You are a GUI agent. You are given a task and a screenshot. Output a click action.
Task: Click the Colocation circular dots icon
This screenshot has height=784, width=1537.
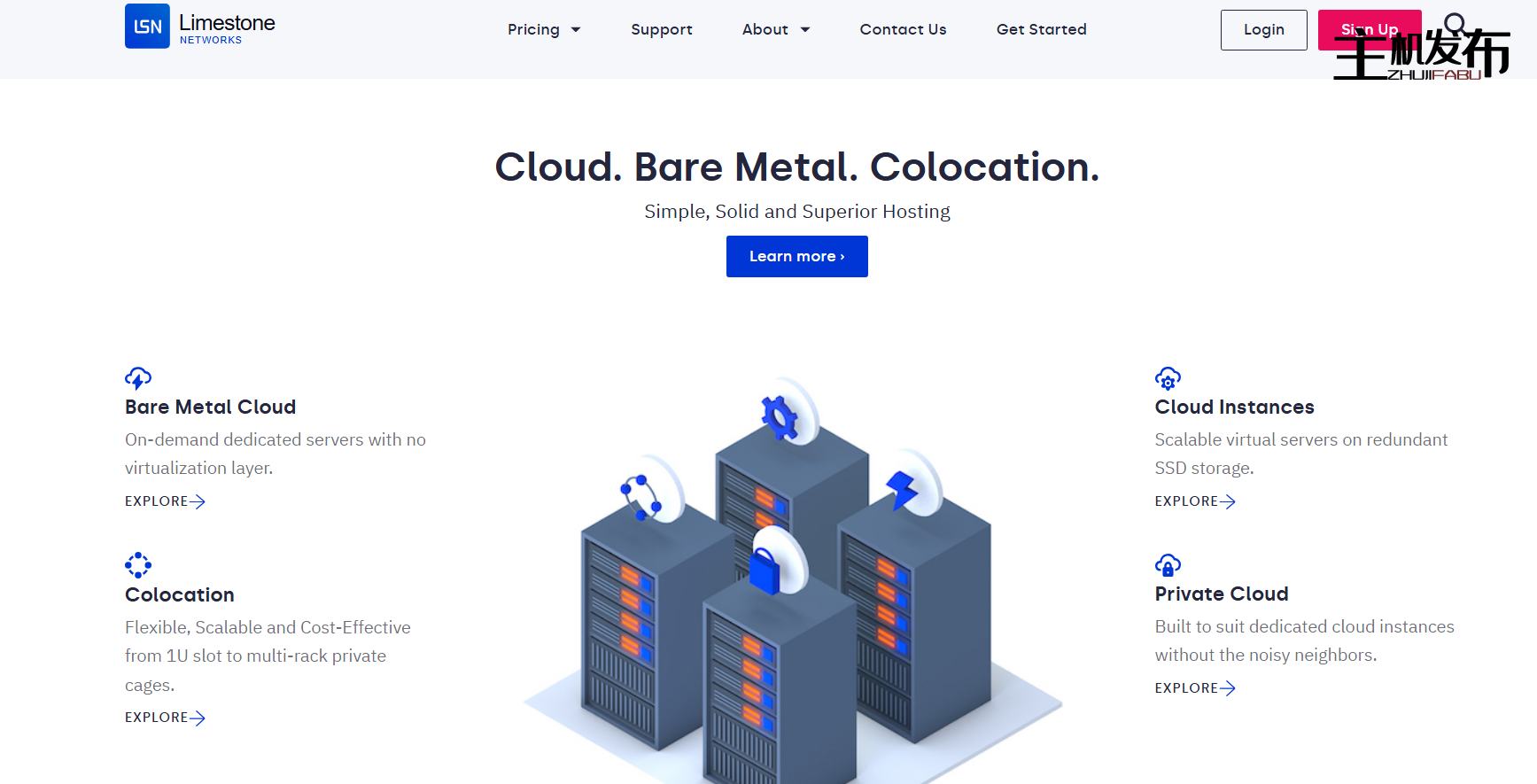pos(138,565)
